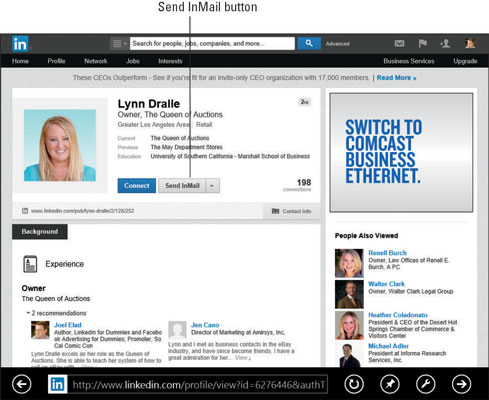Screen dimensions: 489x400
Task: Click the Upgrade link
Action: [x=465, y=61]
